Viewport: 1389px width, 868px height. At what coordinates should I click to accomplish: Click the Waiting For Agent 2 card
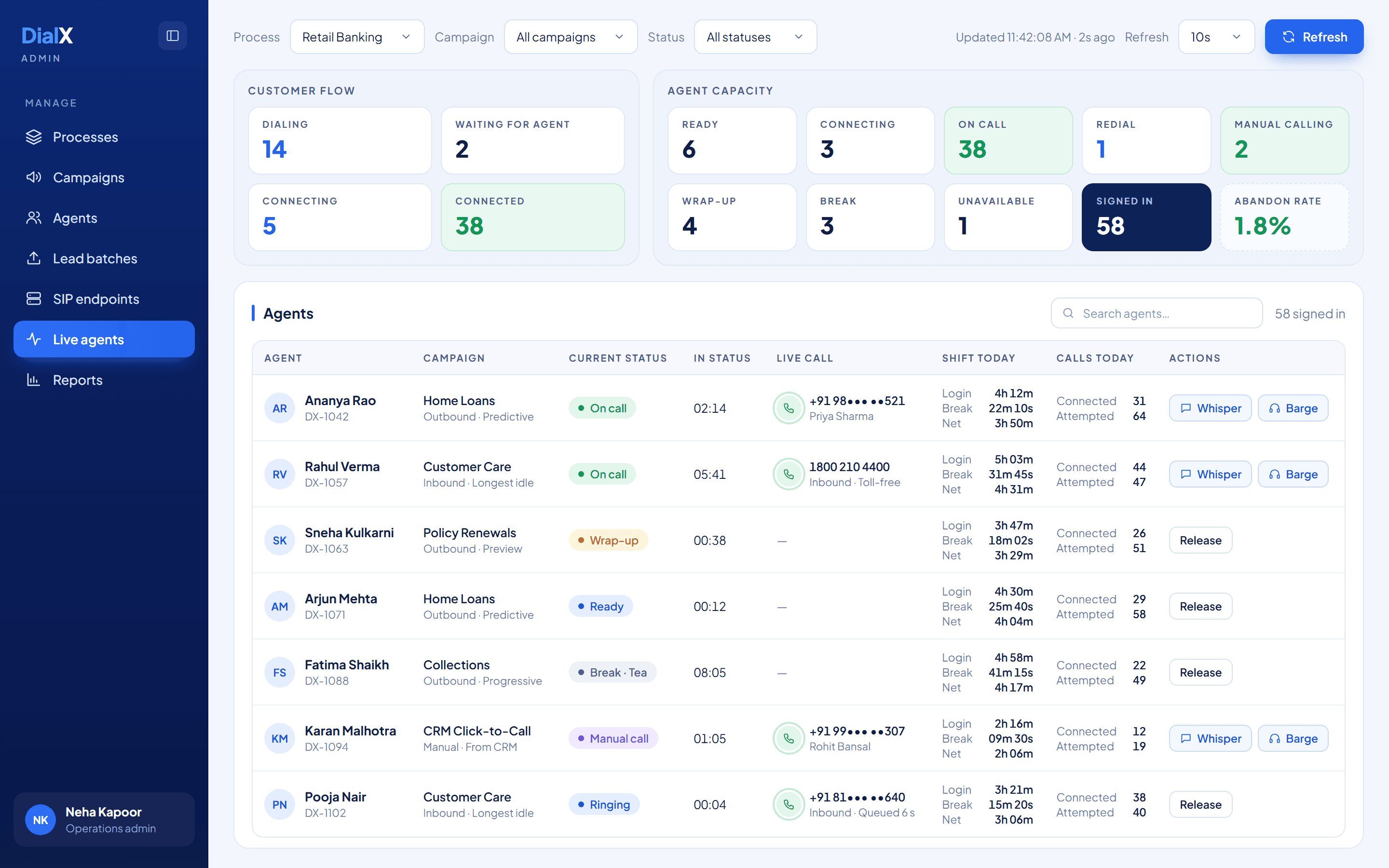pyautogui.click(x=532, y=141)
